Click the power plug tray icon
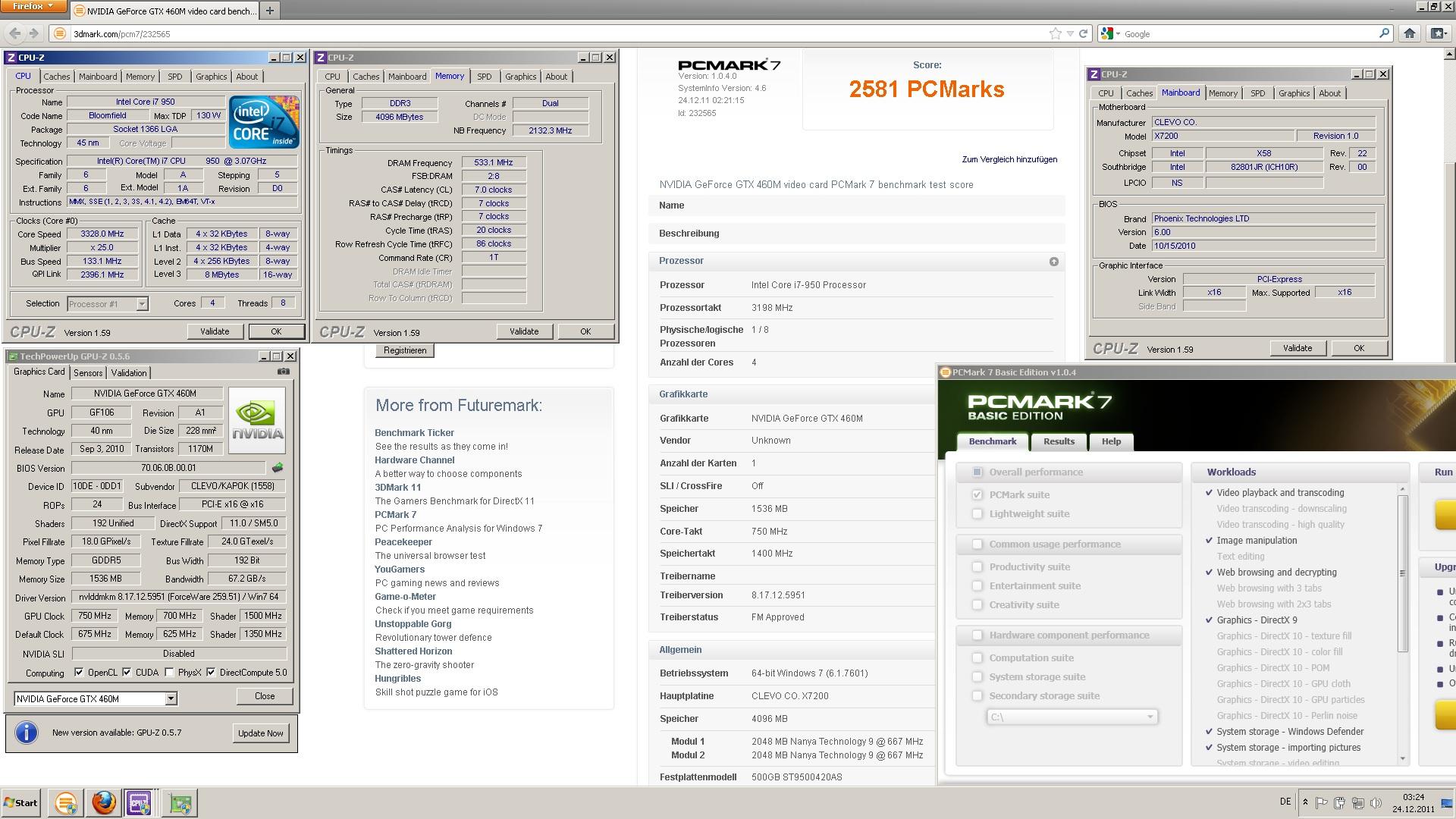 coord(1339,802)
